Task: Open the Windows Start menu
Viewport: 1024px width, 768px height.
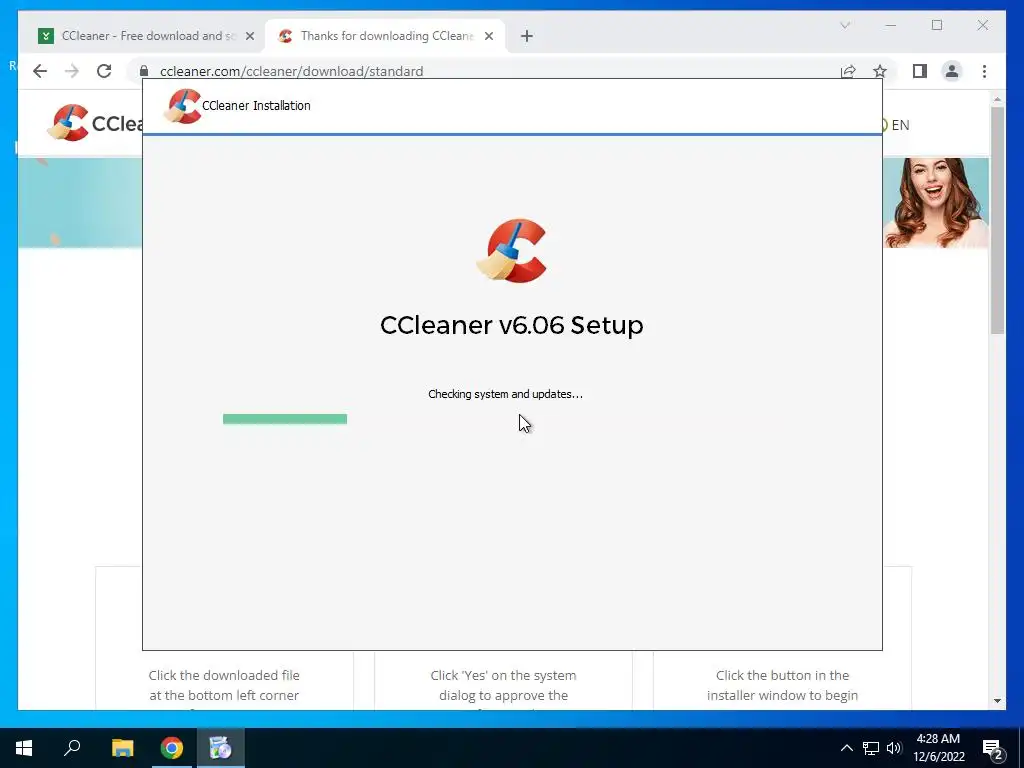Action: (24, 748)
